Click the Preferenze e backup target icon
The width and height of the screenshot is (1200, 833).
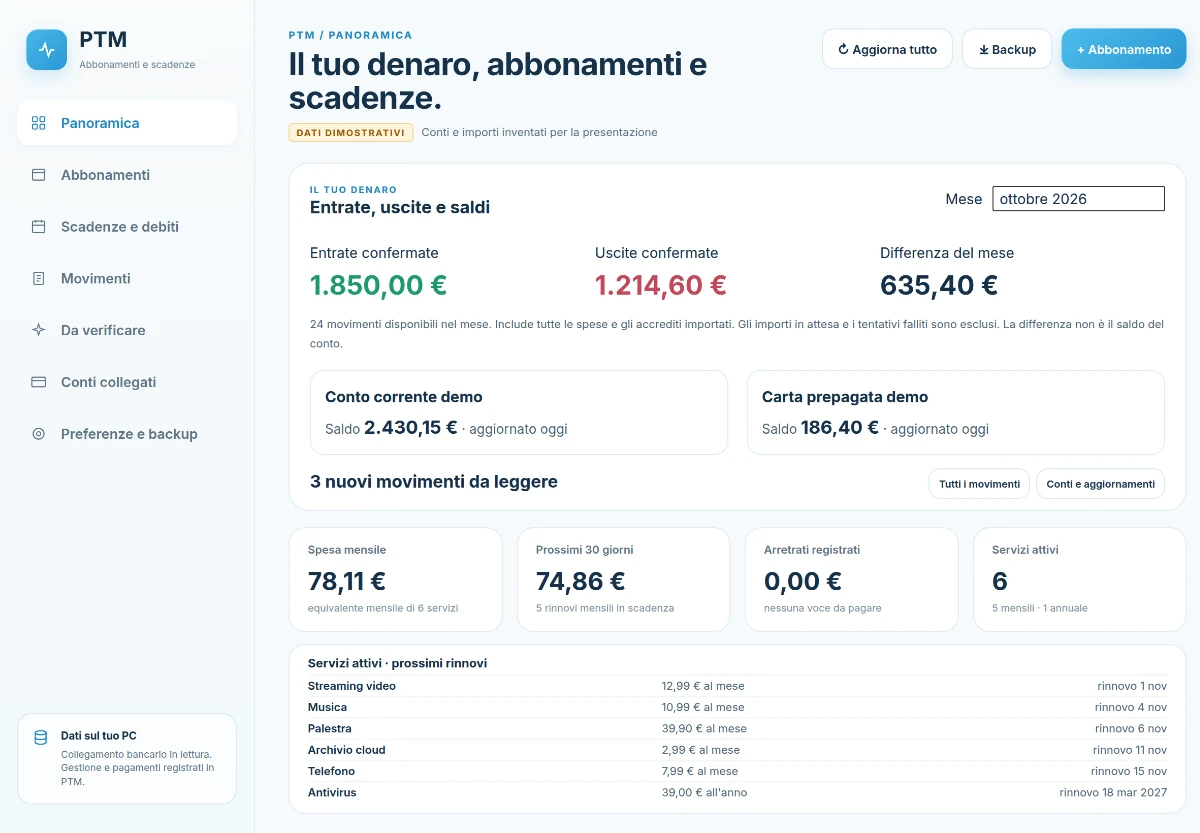coord(39,434)
